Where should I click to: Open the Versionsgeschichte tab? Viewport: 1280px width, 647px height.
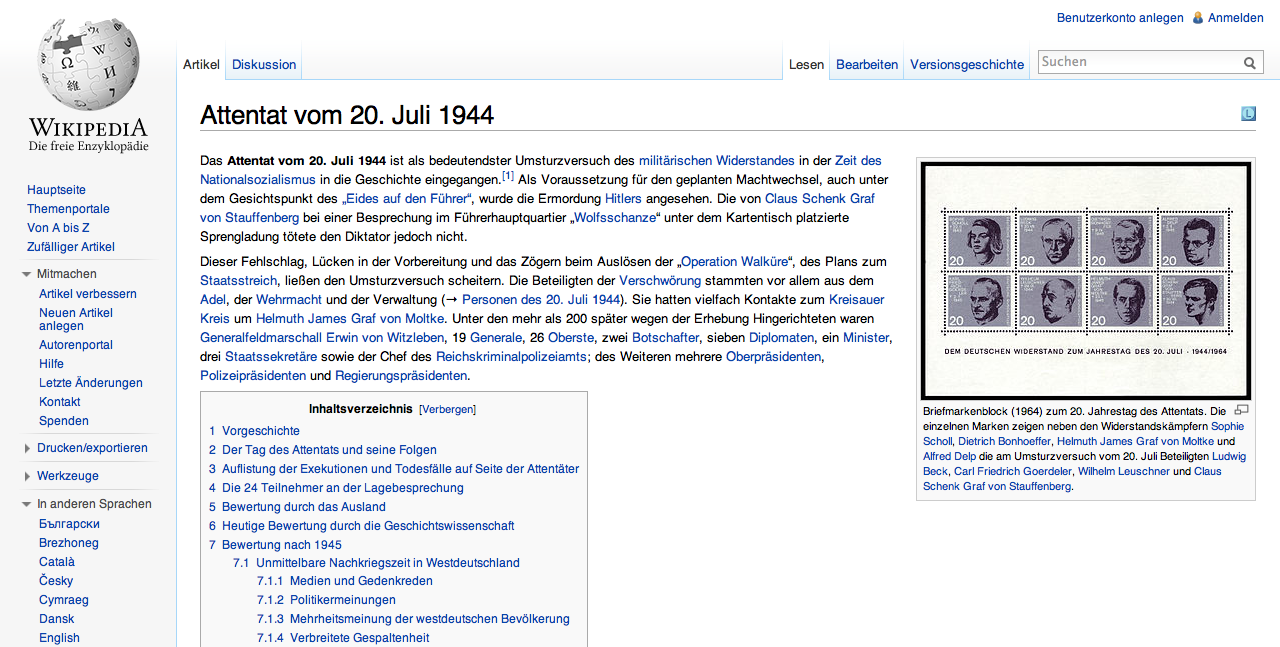click(x=967, y=64)
